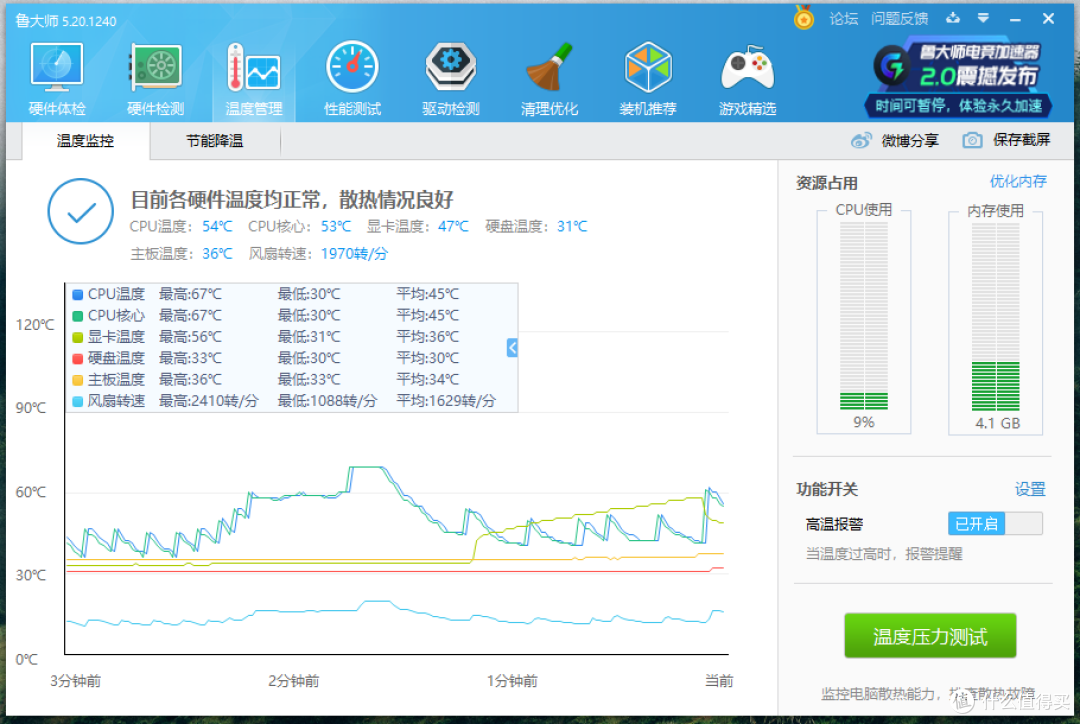Toggle 硬盘温度 red legend swatch

coord(78,359)
